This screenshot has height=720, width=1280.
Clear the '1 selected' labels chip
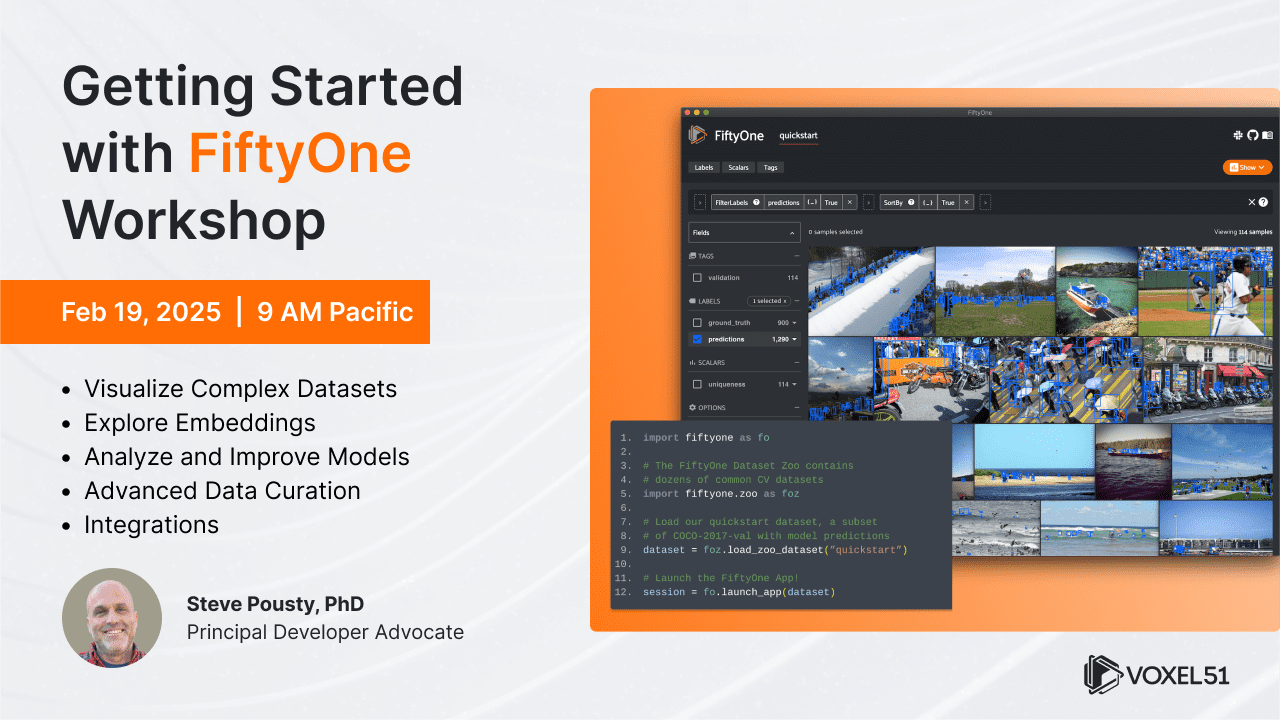769,301
